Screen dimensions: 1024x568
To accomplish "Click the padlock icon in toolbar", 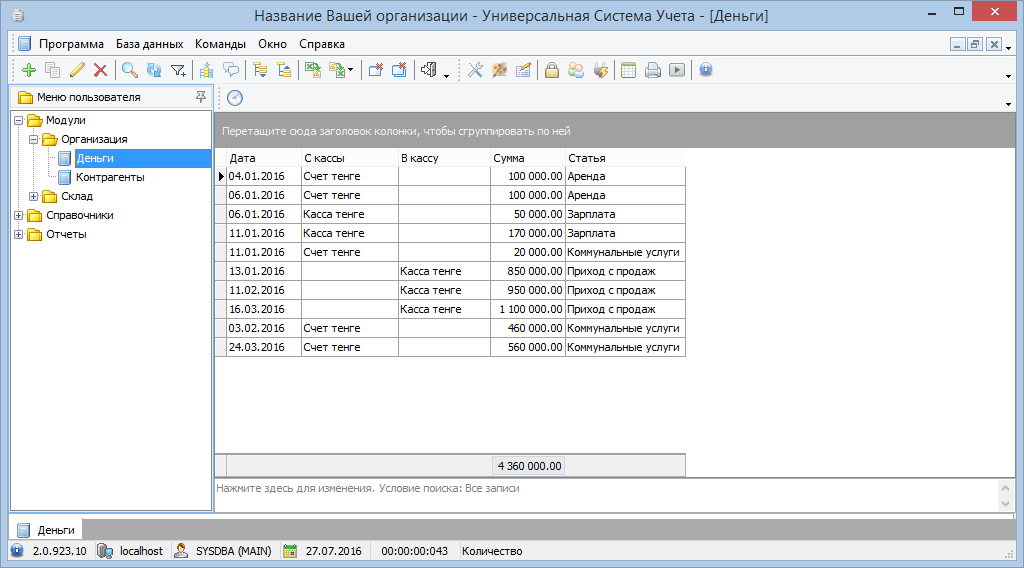I will [x=551, y=70].
